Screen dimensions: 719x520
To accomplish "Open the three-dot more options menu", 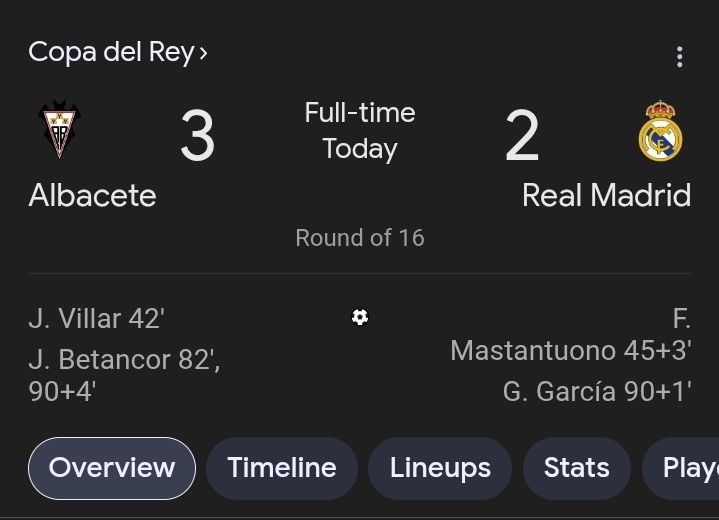I will click(680, 56).
